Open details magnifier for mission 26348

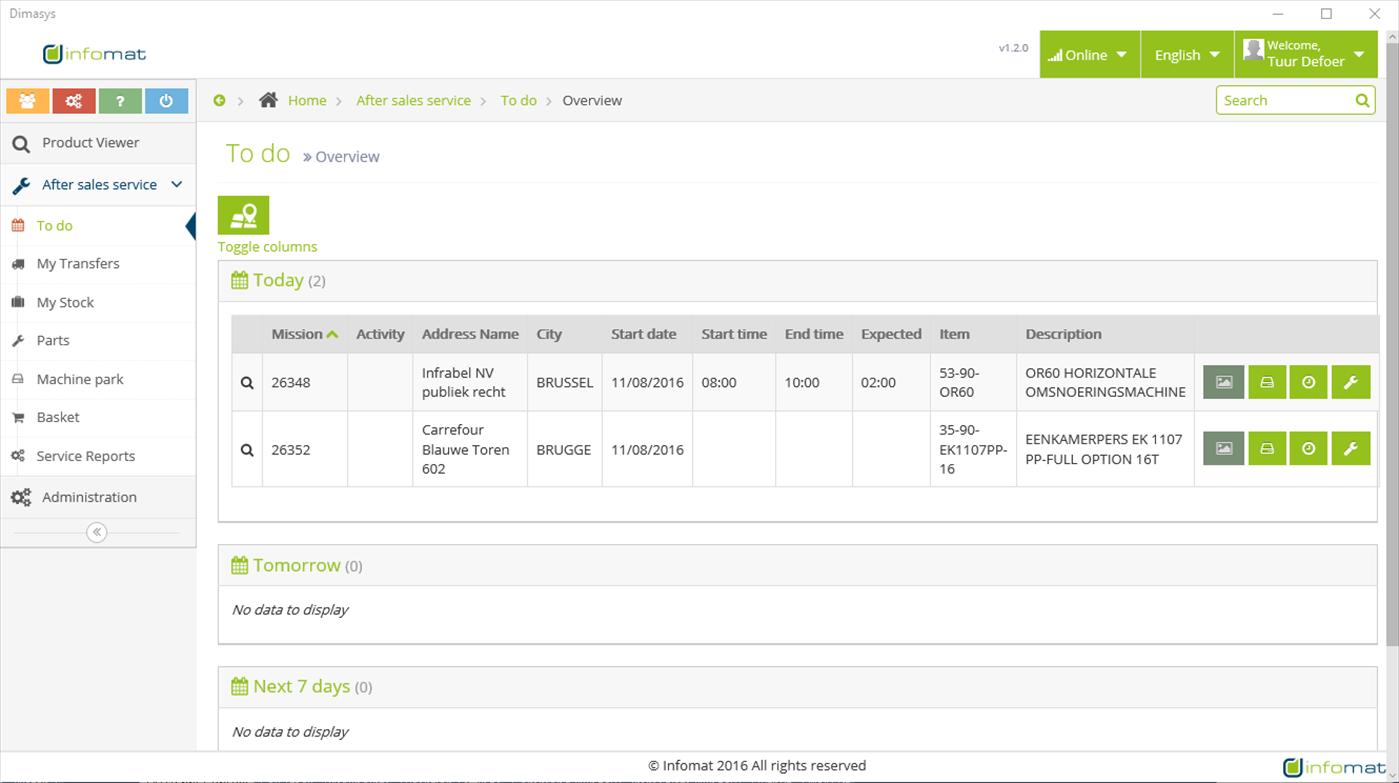point(247,382)
